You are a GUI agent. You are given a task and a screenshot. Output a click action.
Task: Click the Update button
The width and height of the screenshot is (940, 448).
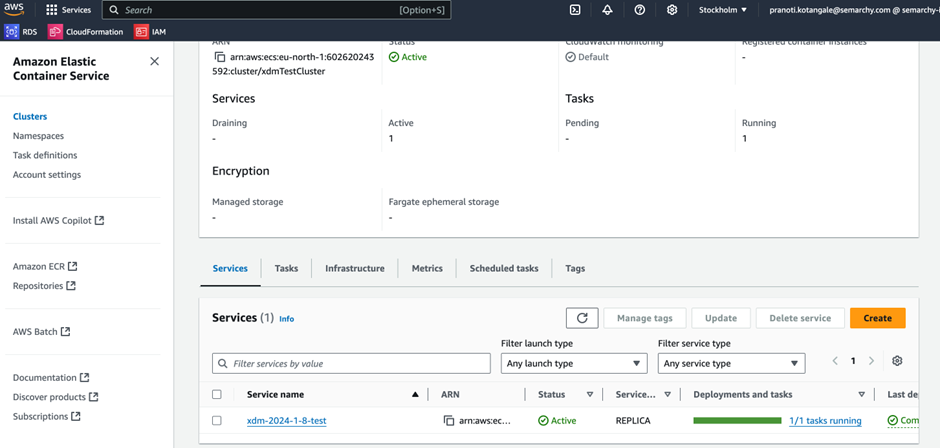[x=721, y=318]
